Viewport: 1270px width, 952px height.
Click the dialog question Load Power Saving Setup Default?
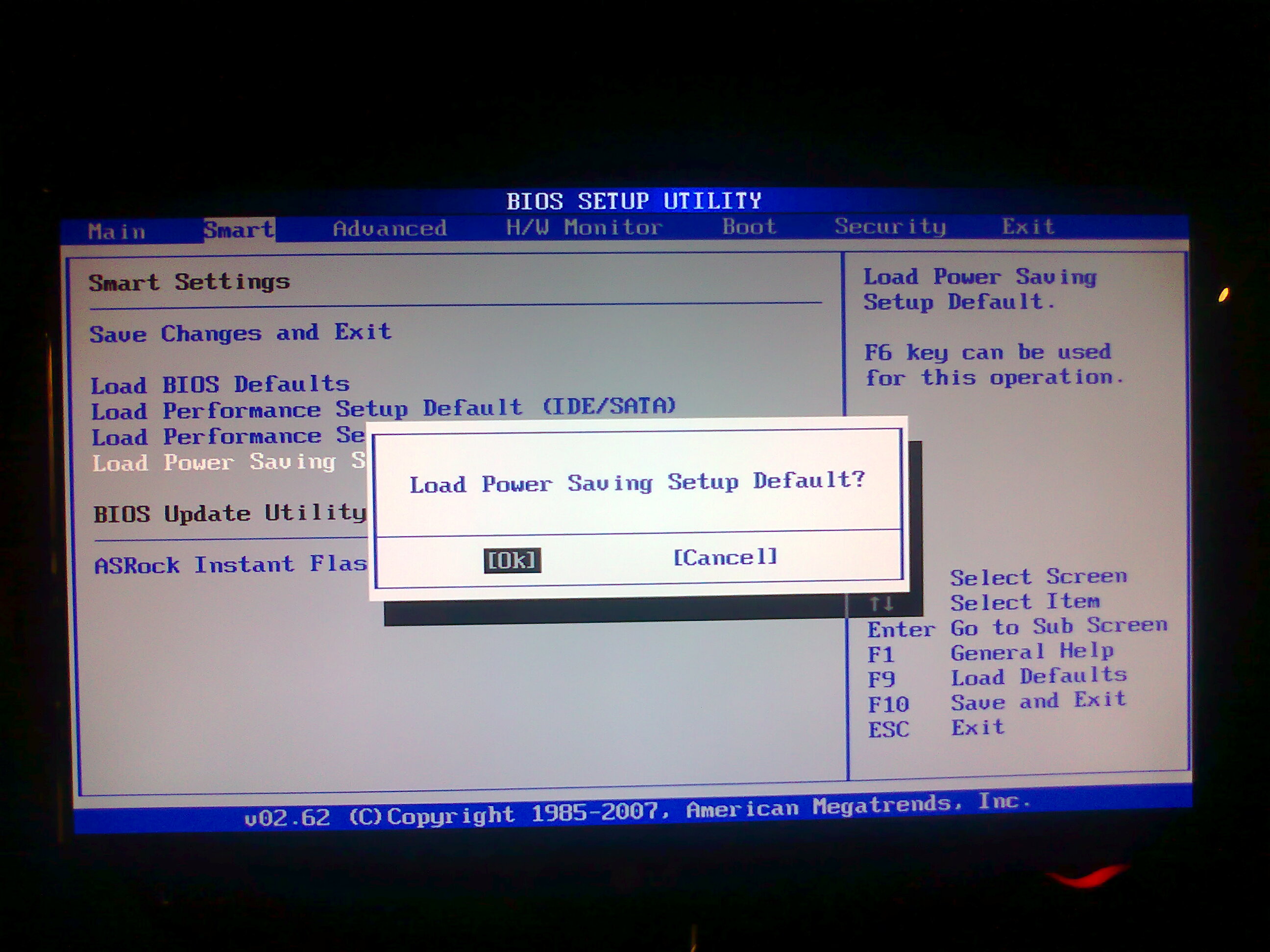(637, 482)
